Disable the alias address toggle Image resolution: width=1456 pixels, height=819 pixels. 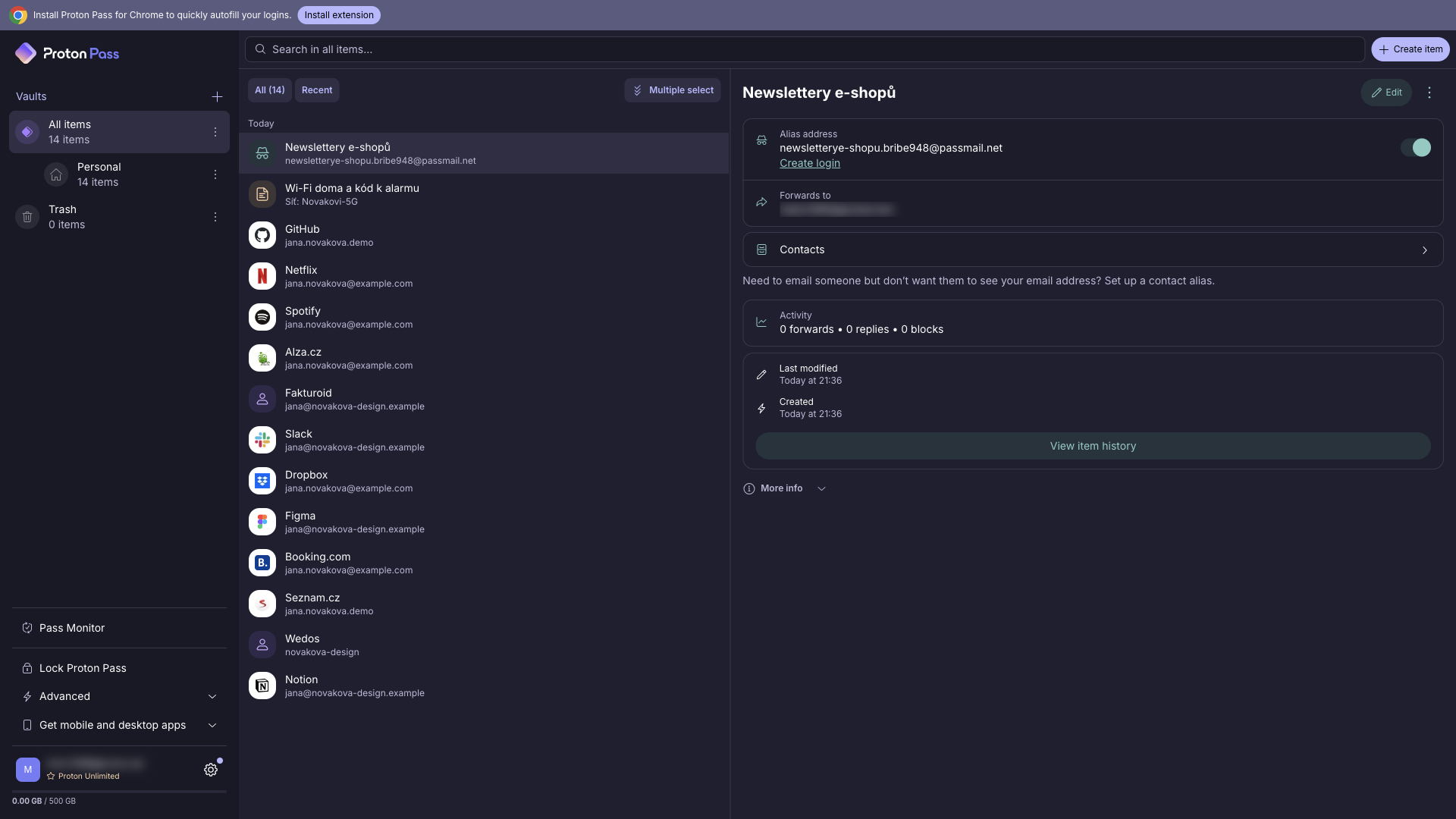pyautogui.click(x=1416, y=148)
